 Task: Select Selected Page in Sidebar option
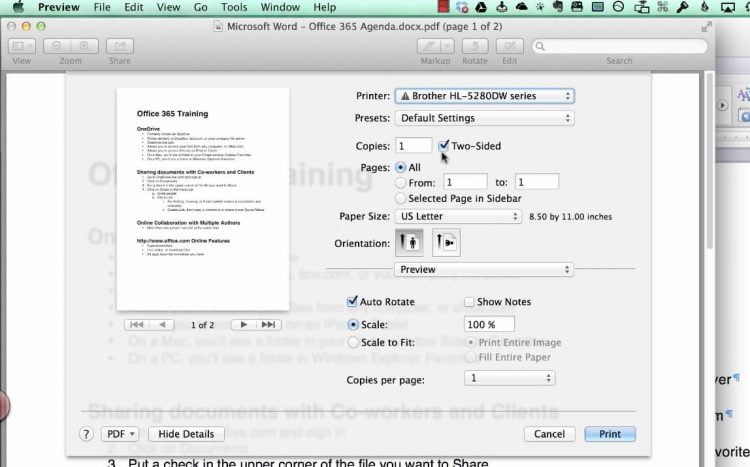pos(400,198)
